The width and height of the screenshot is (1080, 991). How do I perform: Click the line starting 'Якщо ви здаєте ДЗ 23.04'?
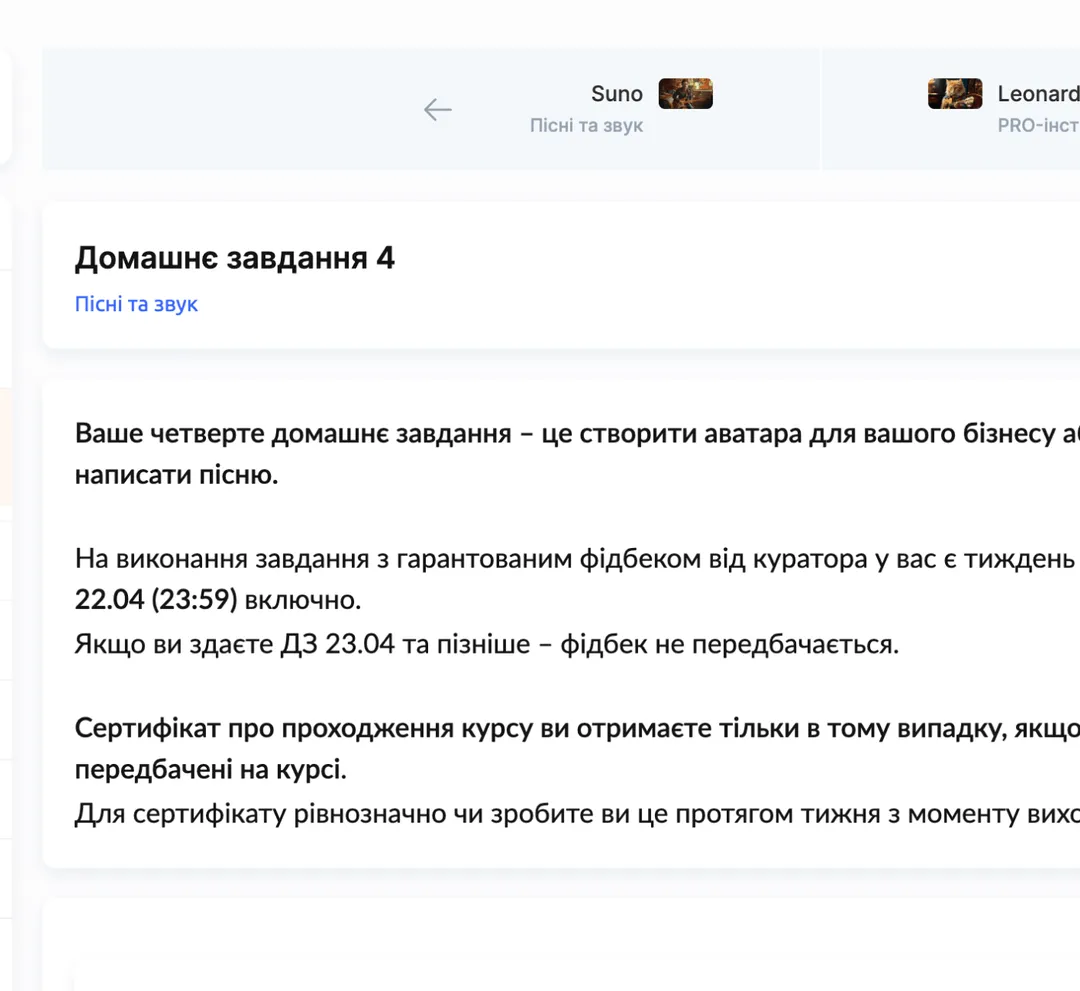tap(487, 645)
